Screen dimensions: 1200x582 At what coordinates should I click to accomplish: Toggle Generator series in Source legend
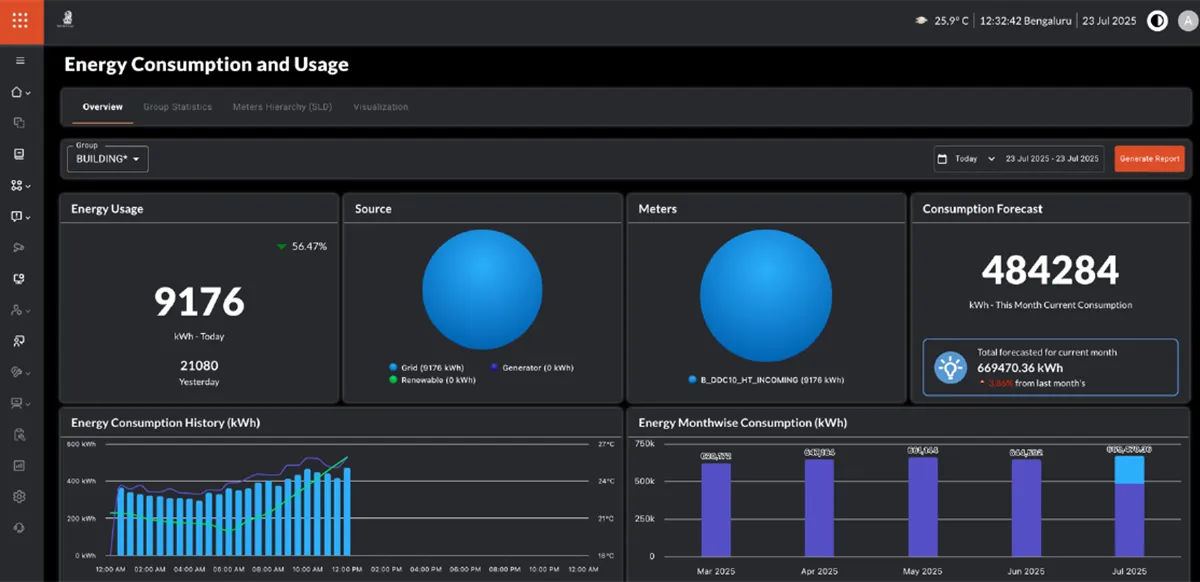point(531,367)
